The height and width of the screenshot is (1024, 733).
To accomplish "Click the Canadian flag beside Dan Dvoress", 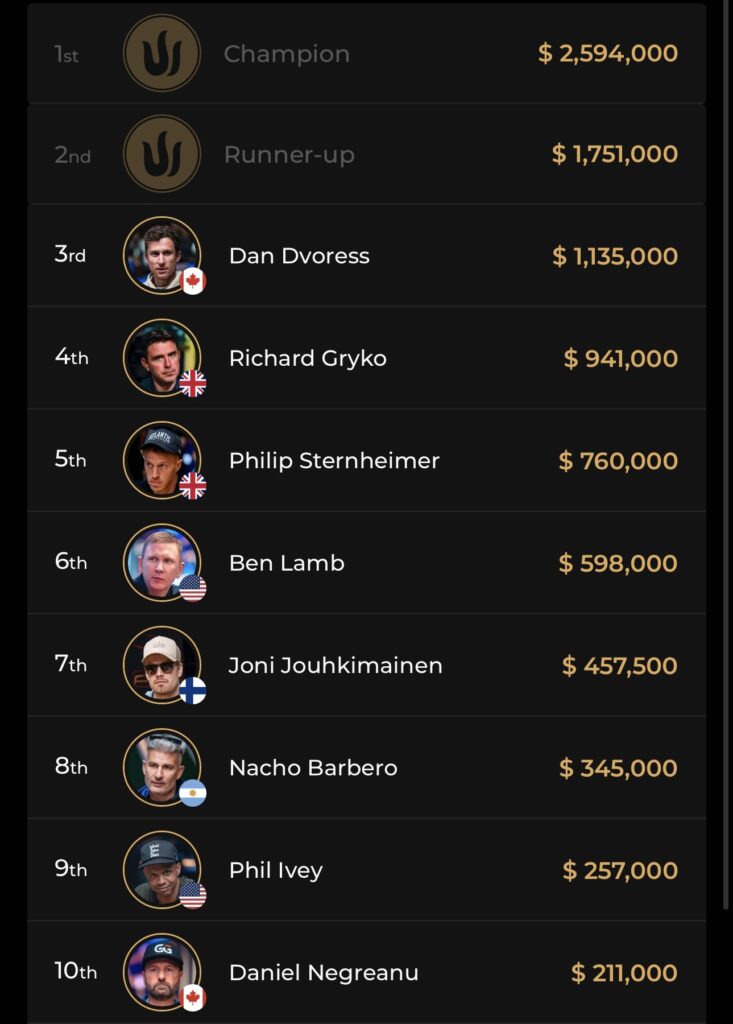I will pos(193,281).
